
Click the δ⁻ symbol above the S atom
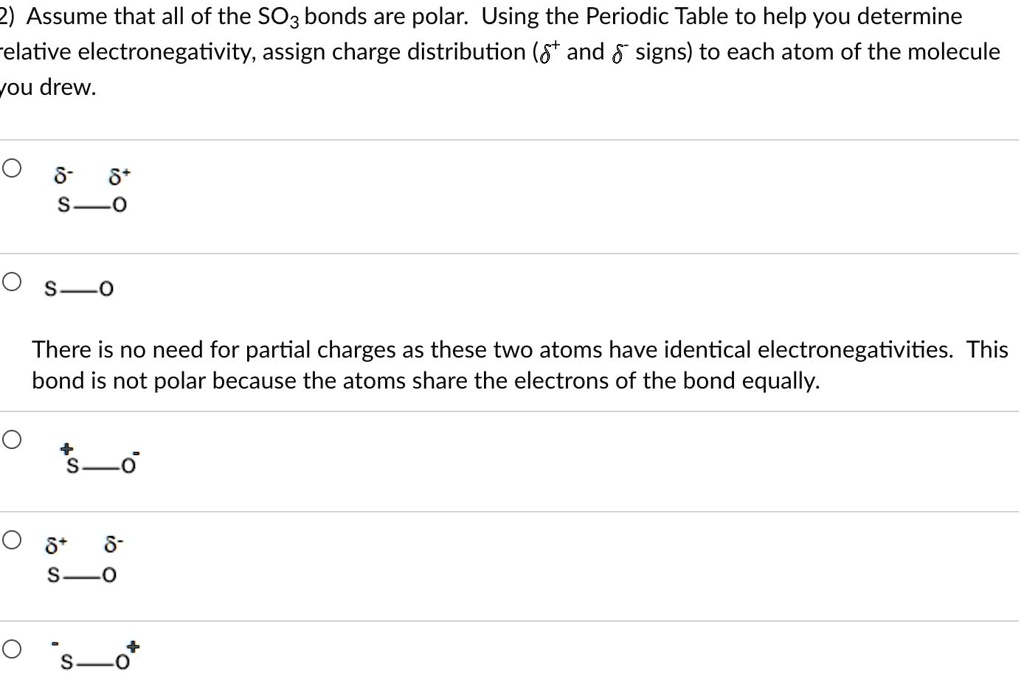62,177
